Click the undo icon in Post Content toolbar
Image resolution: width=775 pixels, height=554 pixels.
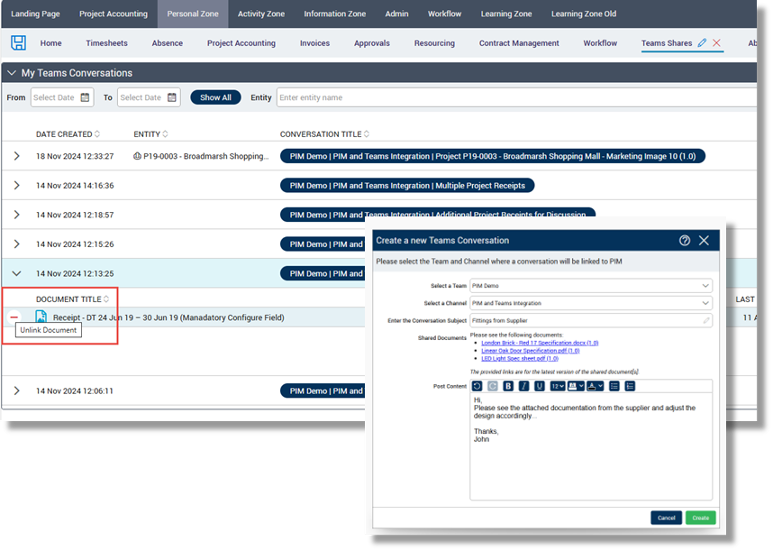pos(477,385)
